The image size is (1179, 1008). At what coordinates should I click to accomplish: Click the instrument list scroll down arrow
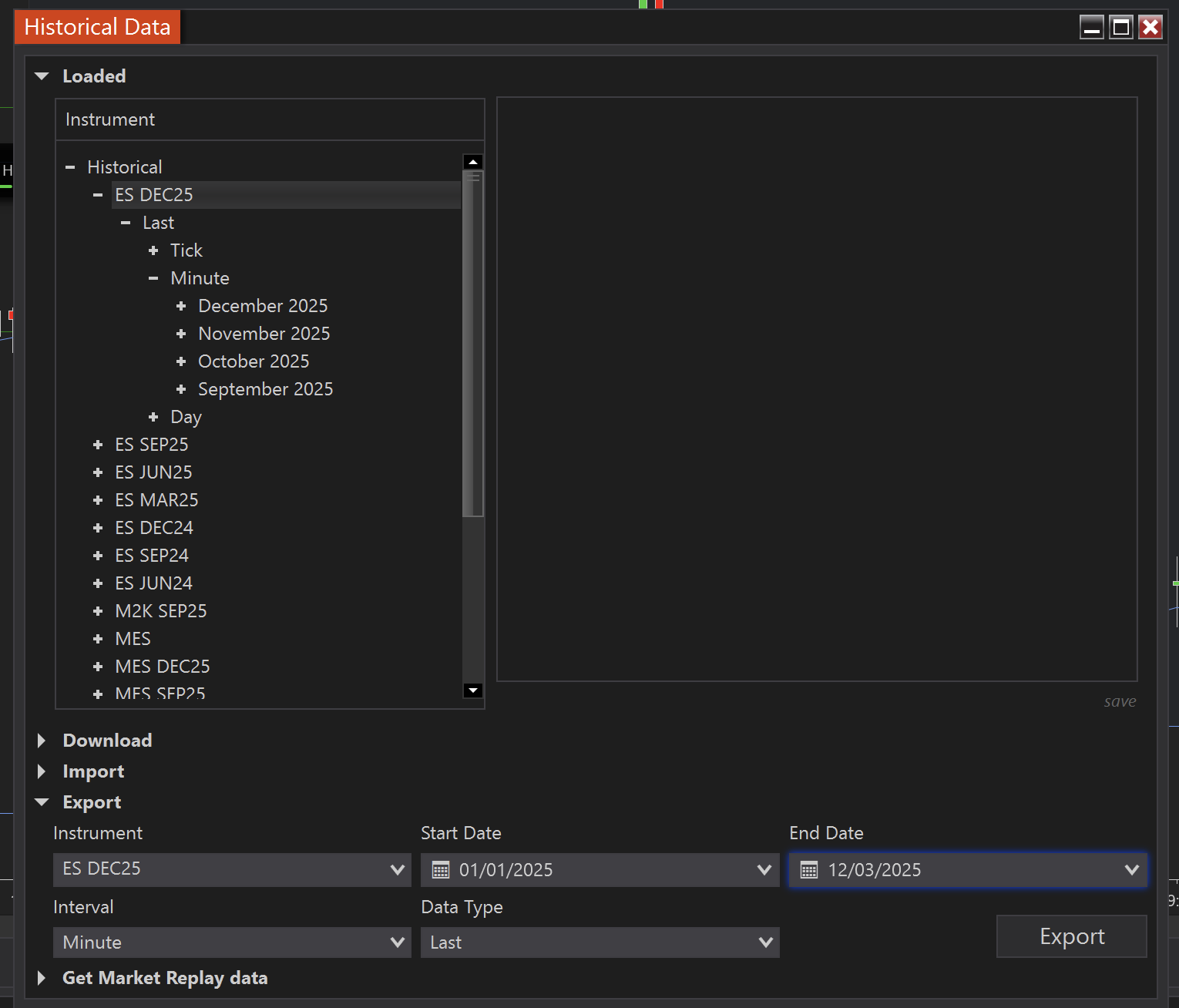click(473, 690)
